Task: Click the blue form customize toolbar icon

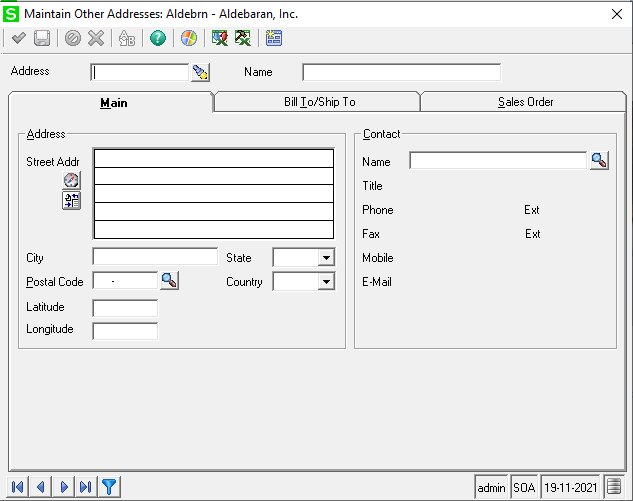Action: pyautogui.click(x=274, y=38)
